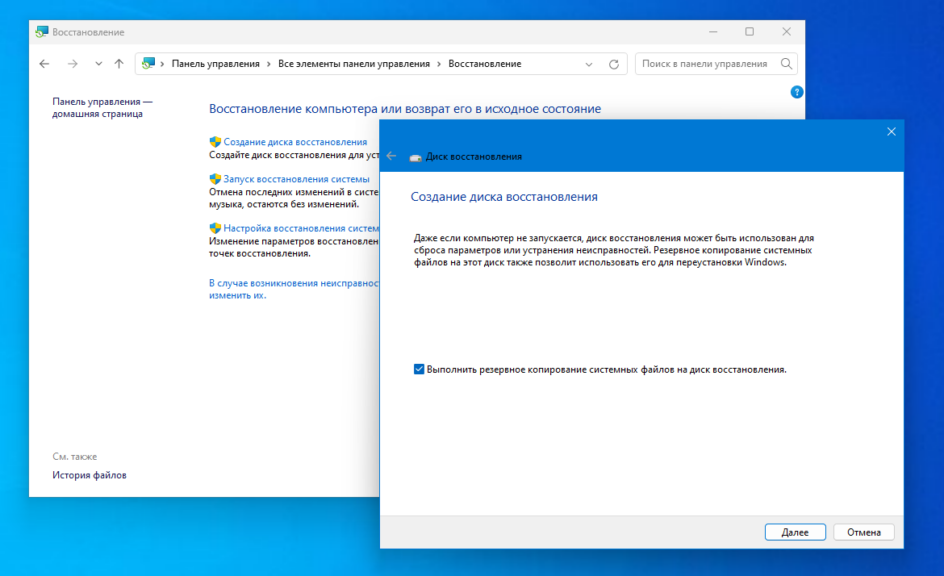Expand chevron after Панель управления breadcrumb
Screen dimensions: 944x576
(269, 64)
